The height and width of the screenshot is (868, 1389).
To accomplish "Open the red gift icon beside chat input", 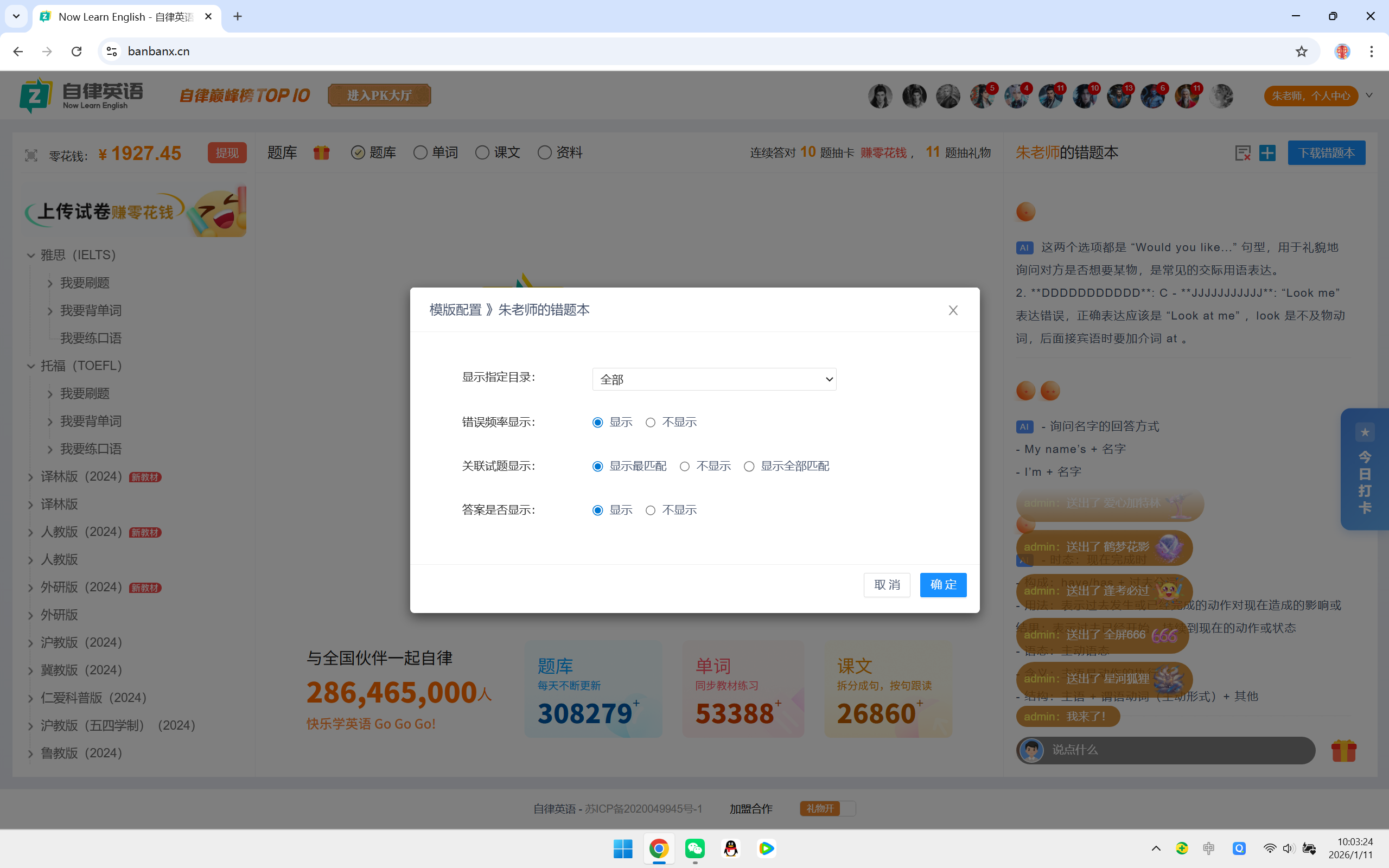I will [1343, 750].
